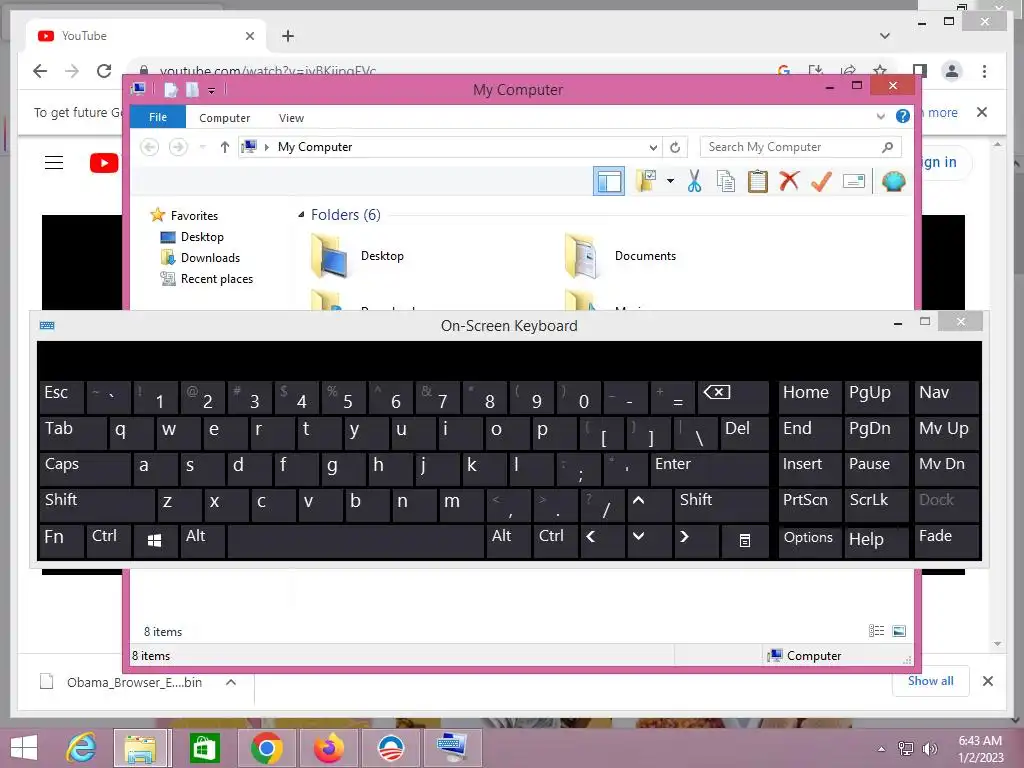Screen dimensions: 1024x768
Task: Click the orange checkmark icon in toolbar
Action: point(821,181)
